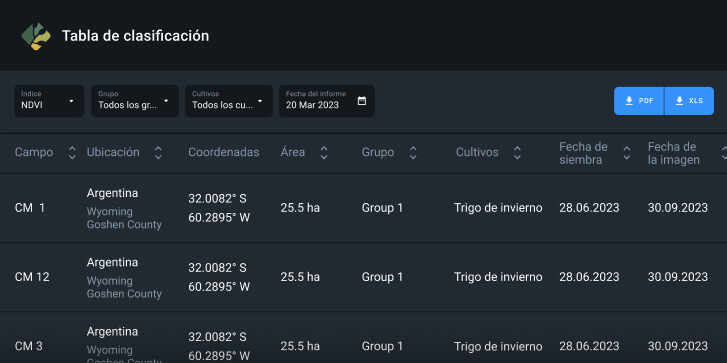Click the app logo beside Tabla de clasificación
727x363 pixels.
pyautogui.click(x=36, y=36)
